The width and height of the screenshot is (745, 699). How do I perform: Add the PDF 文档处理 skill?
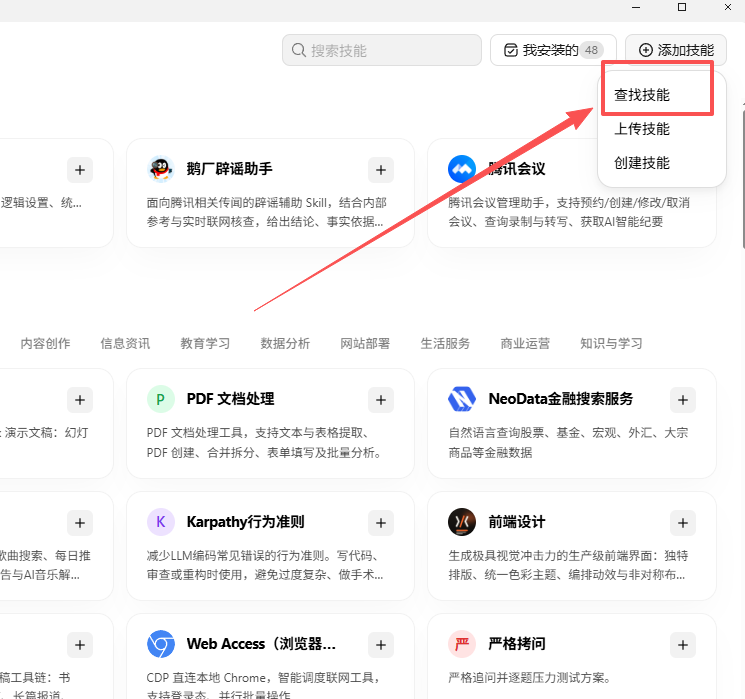click(x=381, y=400)
